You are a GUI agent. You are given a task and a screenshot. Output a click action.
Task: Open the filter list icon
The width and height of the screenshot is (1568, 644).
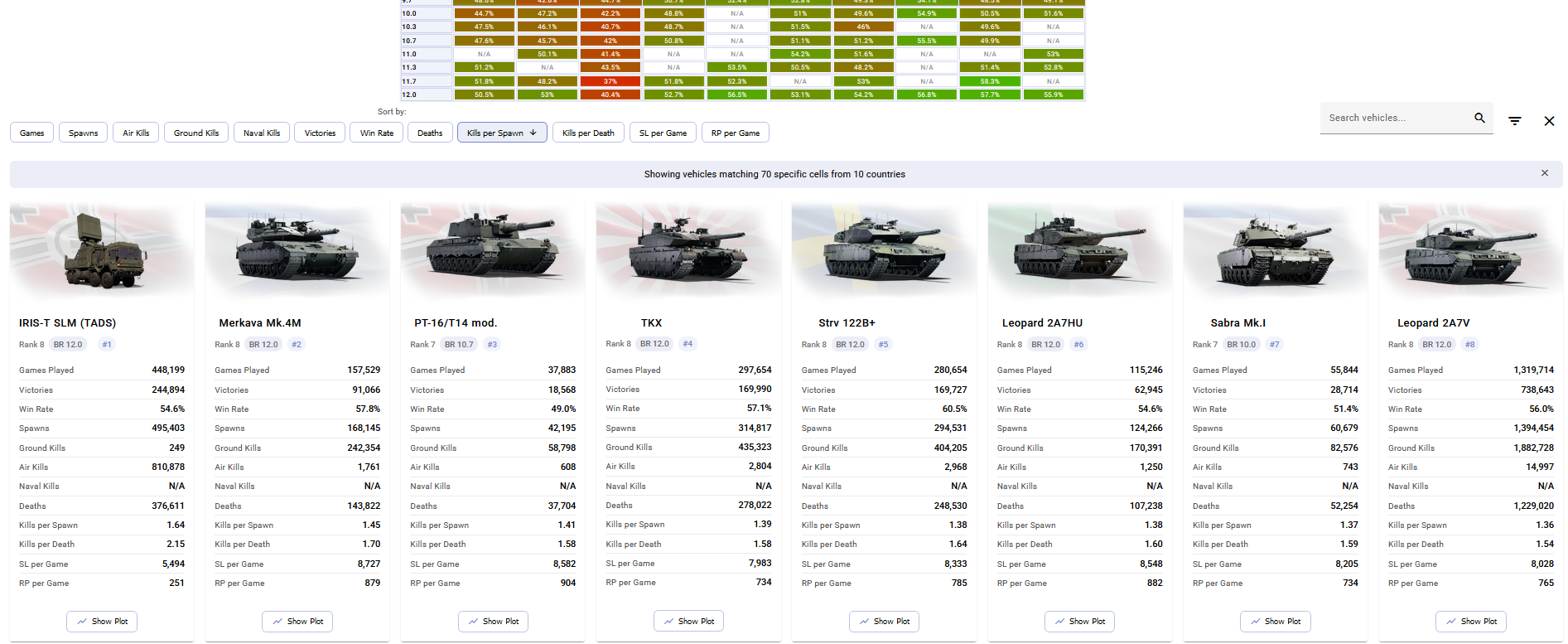tap(1515, 121)
